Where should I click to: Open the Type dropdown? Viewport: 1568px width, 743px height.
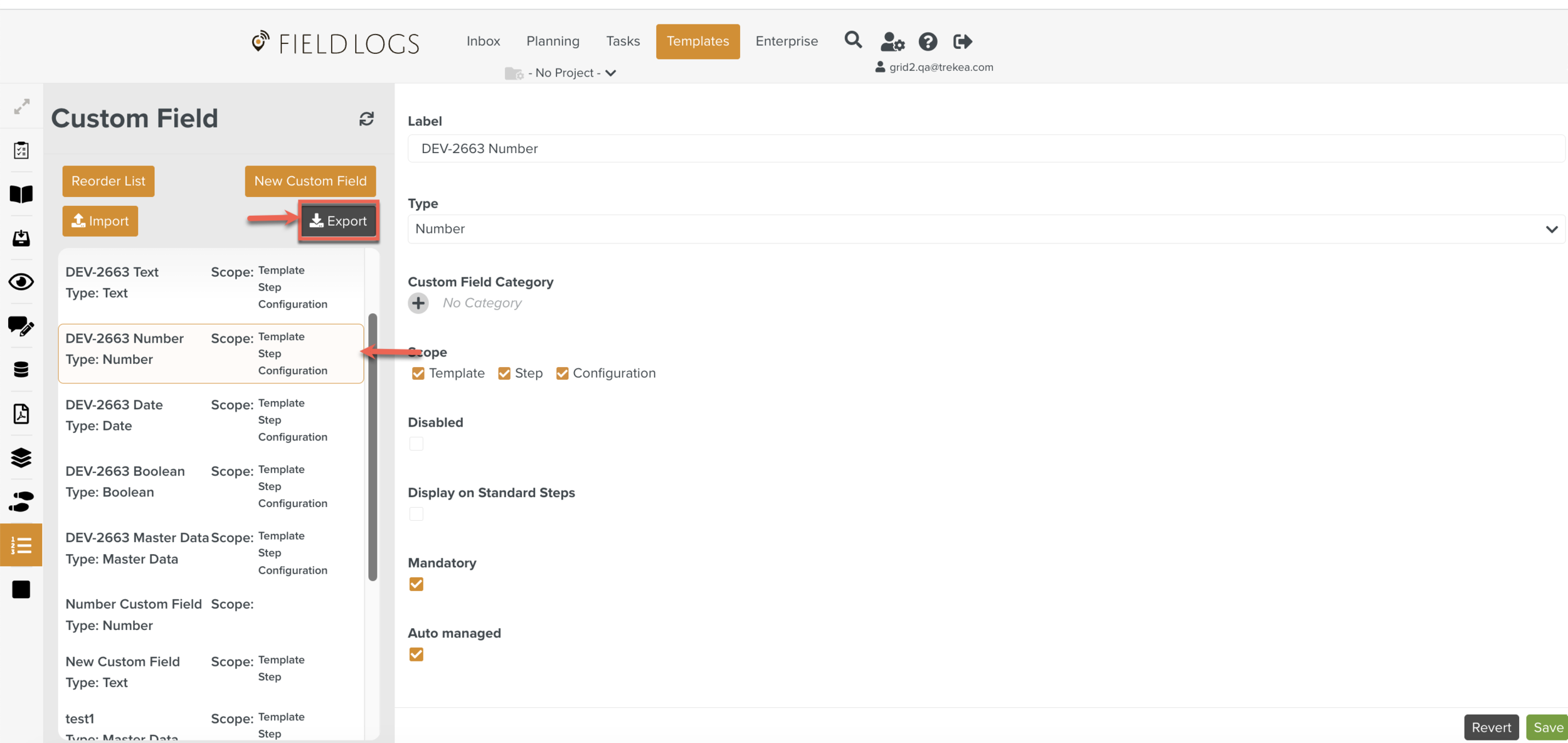click(x=985, y=229)
